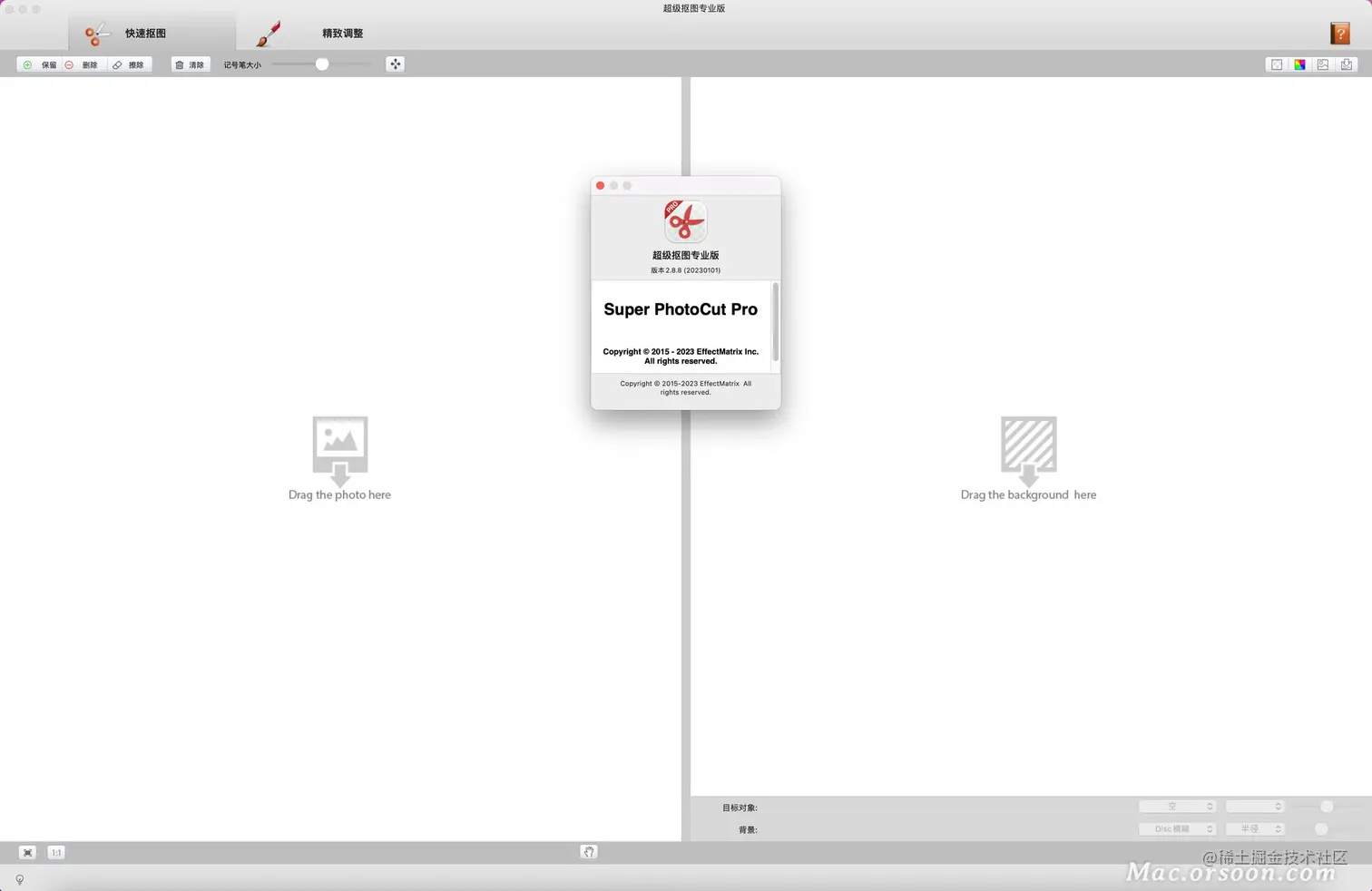Adjust the 目标对象 row slider
Viewport: 1372px width, 891px height.
click(x=1327, y=807)
